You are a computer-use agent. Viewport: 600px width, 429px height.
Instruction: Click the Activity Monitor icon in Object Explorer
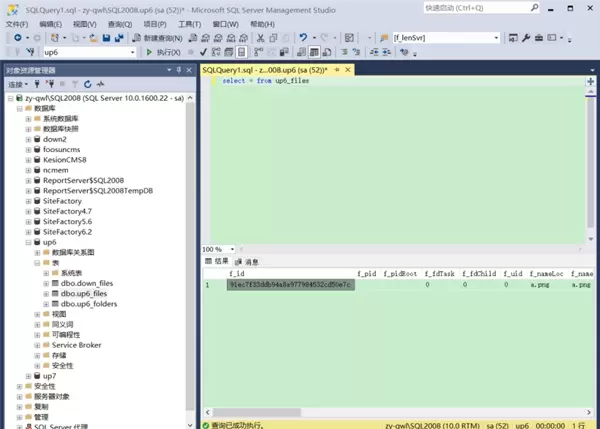(101, 85)
